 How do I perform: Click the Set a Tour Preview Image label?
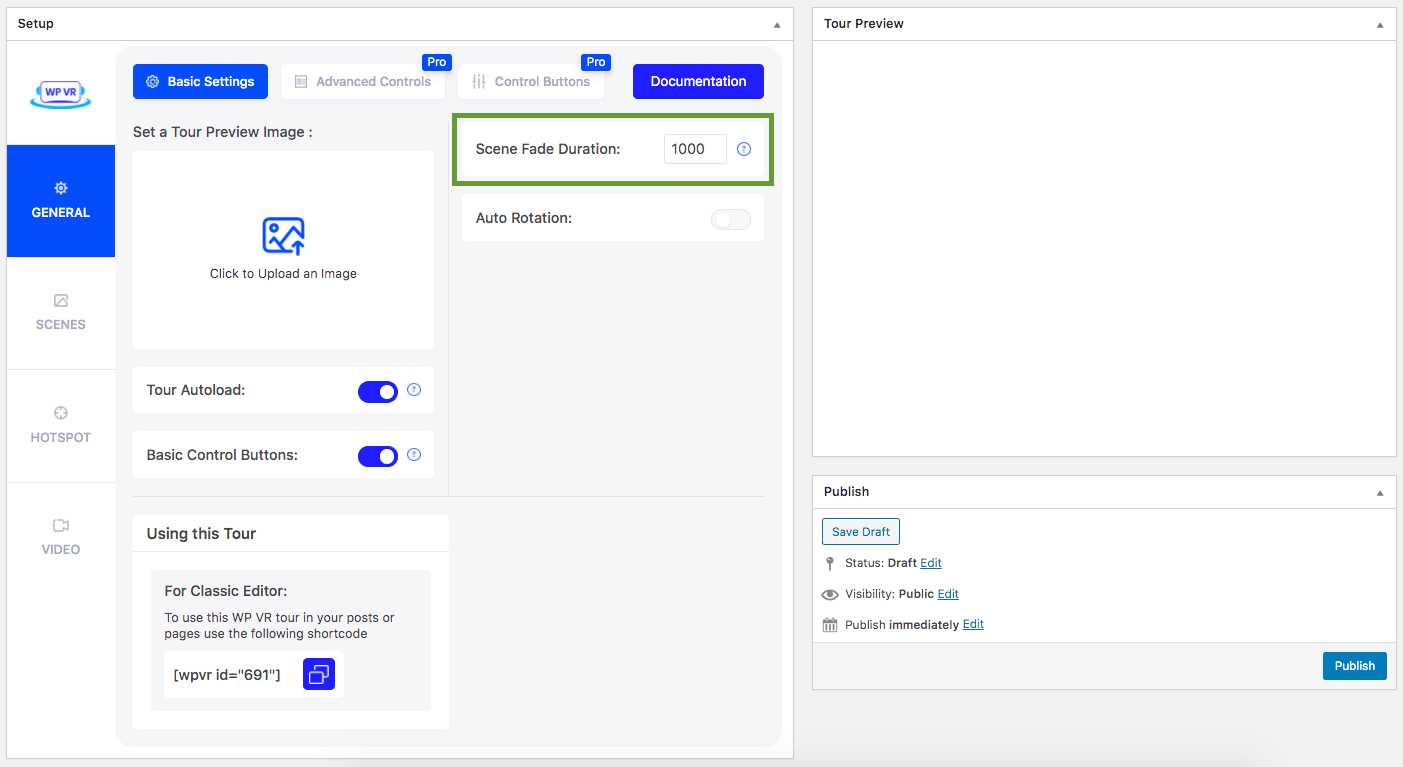click(223, 132)
